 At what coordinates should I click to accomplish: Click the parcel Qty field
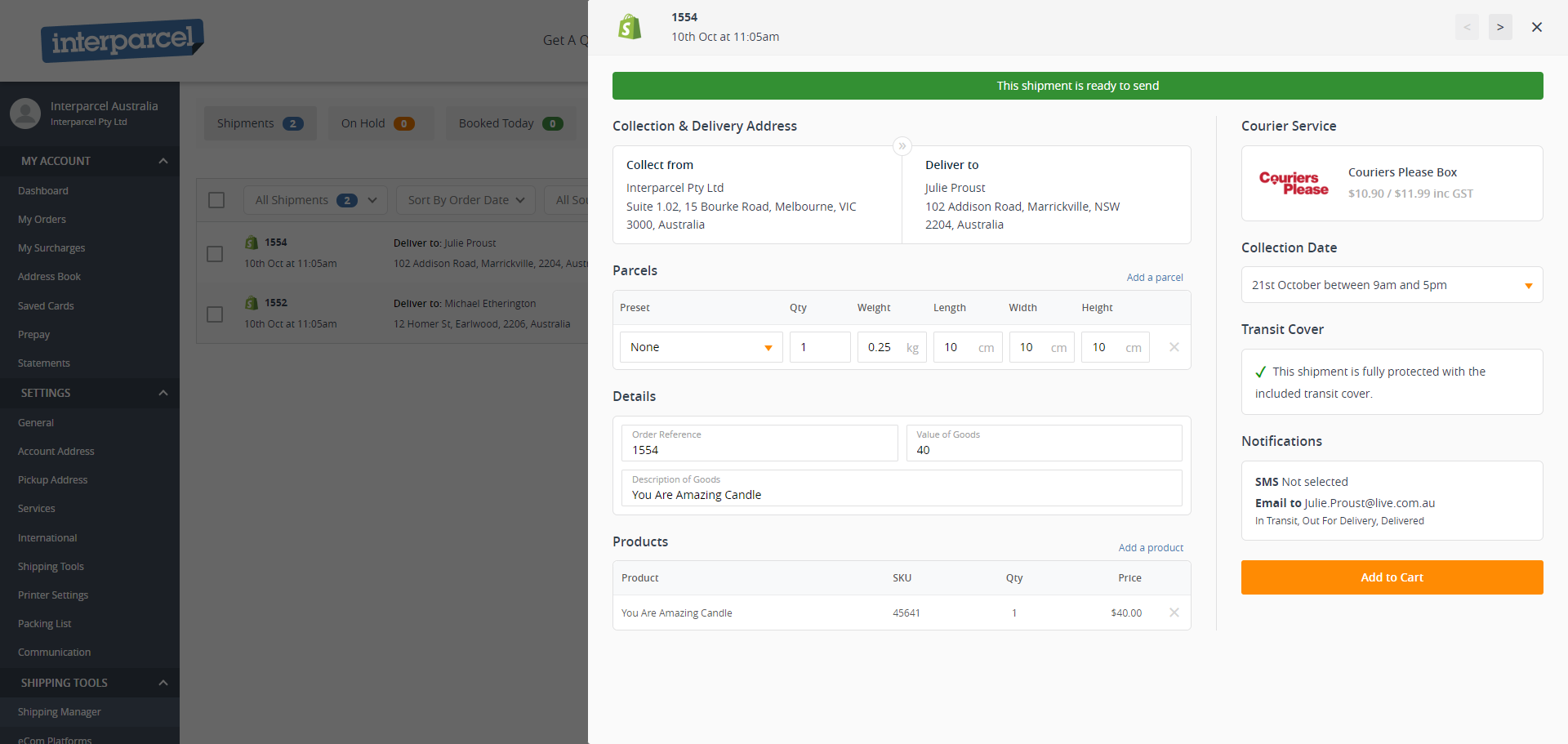pyautogui.click(x=820, y=347)
